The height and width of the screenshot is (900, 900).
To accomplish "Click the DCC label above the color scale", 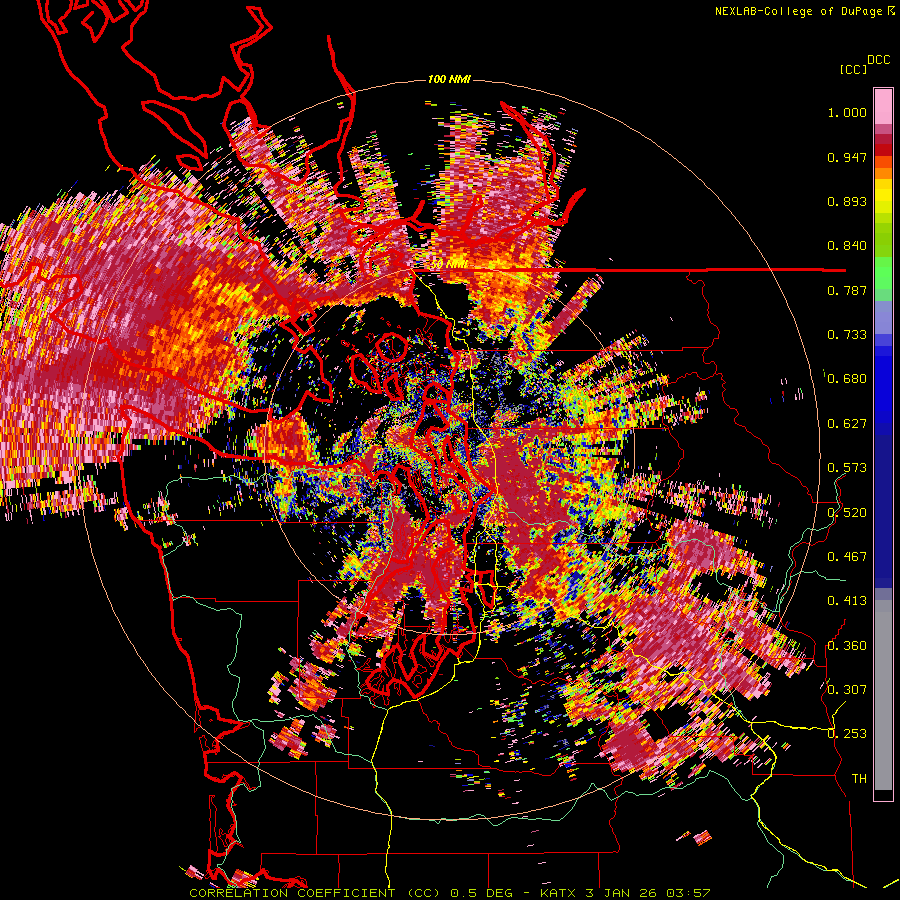I will pos(879,60).
